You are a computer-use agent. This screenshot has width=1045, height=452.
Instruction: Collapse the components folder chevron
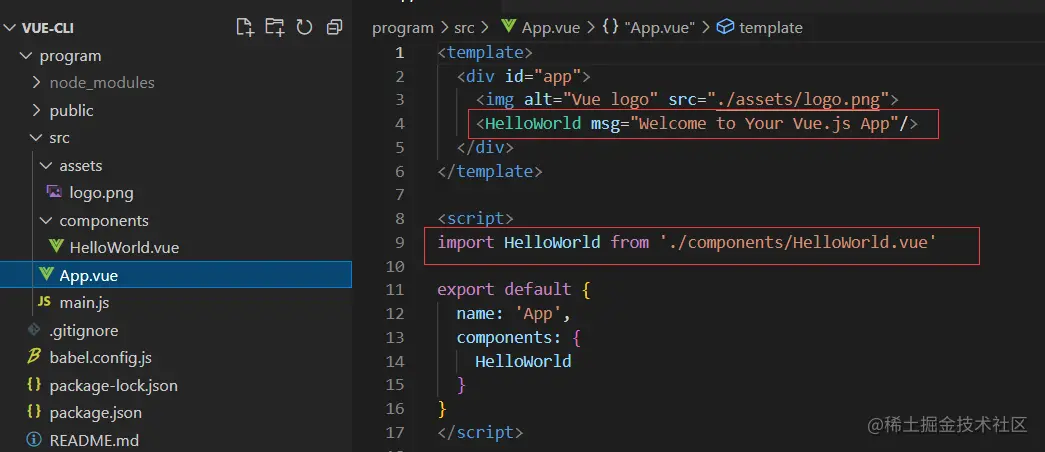pyautogui.click(x=46, y=220)
